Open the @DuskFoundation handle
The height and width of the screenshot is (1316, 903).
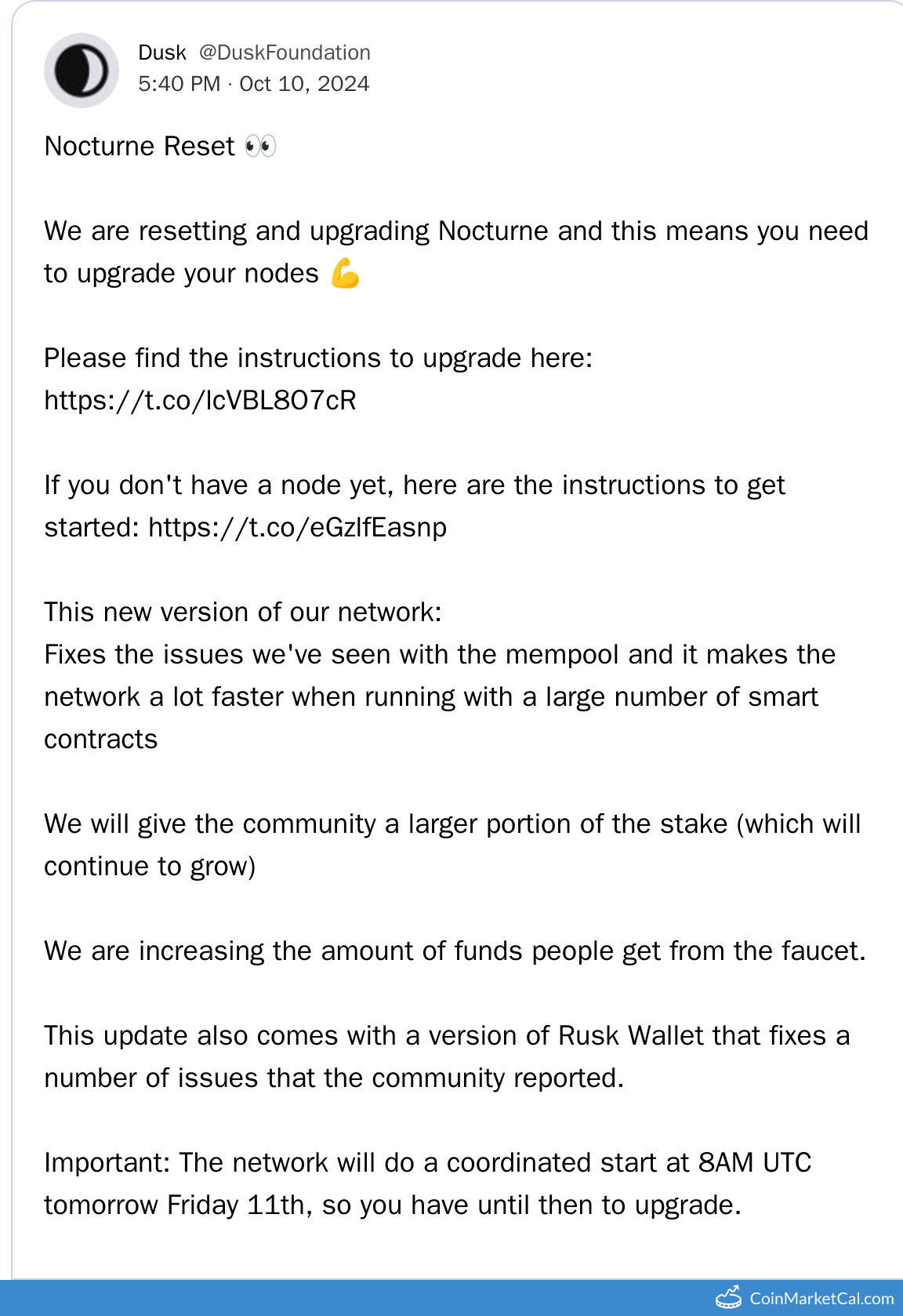pyautogui.click(x=285, y=53)
